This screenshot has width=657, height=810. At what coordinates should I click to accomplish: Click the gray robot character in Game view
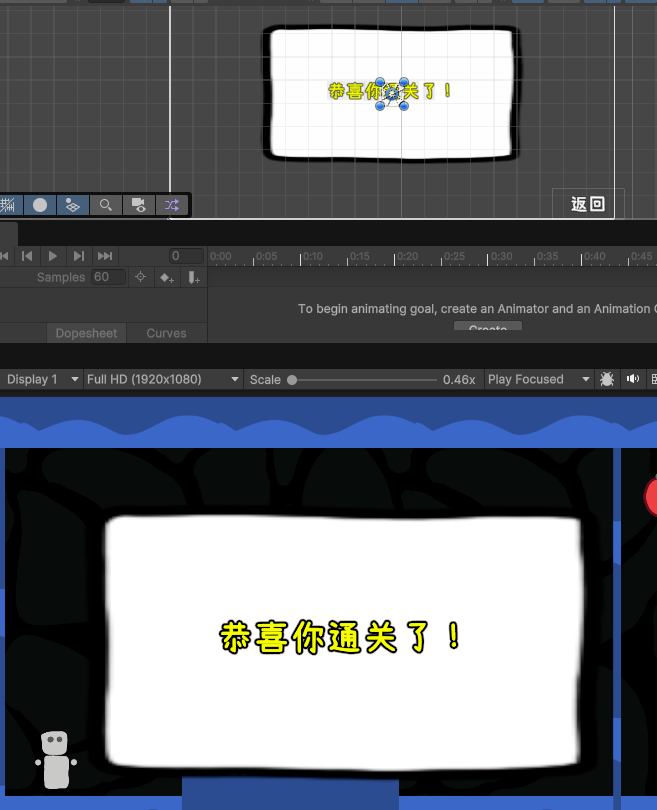coord(56,759)
